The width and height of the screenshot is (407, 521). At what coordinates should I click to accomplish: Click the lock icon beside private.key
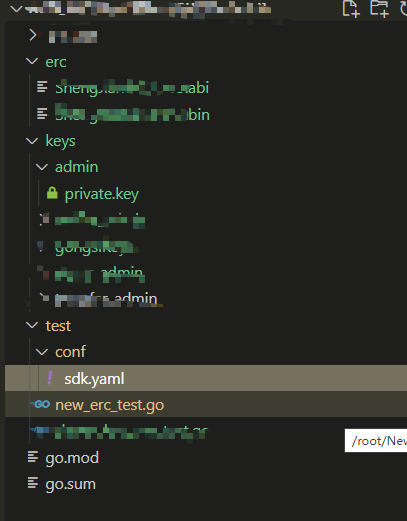(52, 193)
